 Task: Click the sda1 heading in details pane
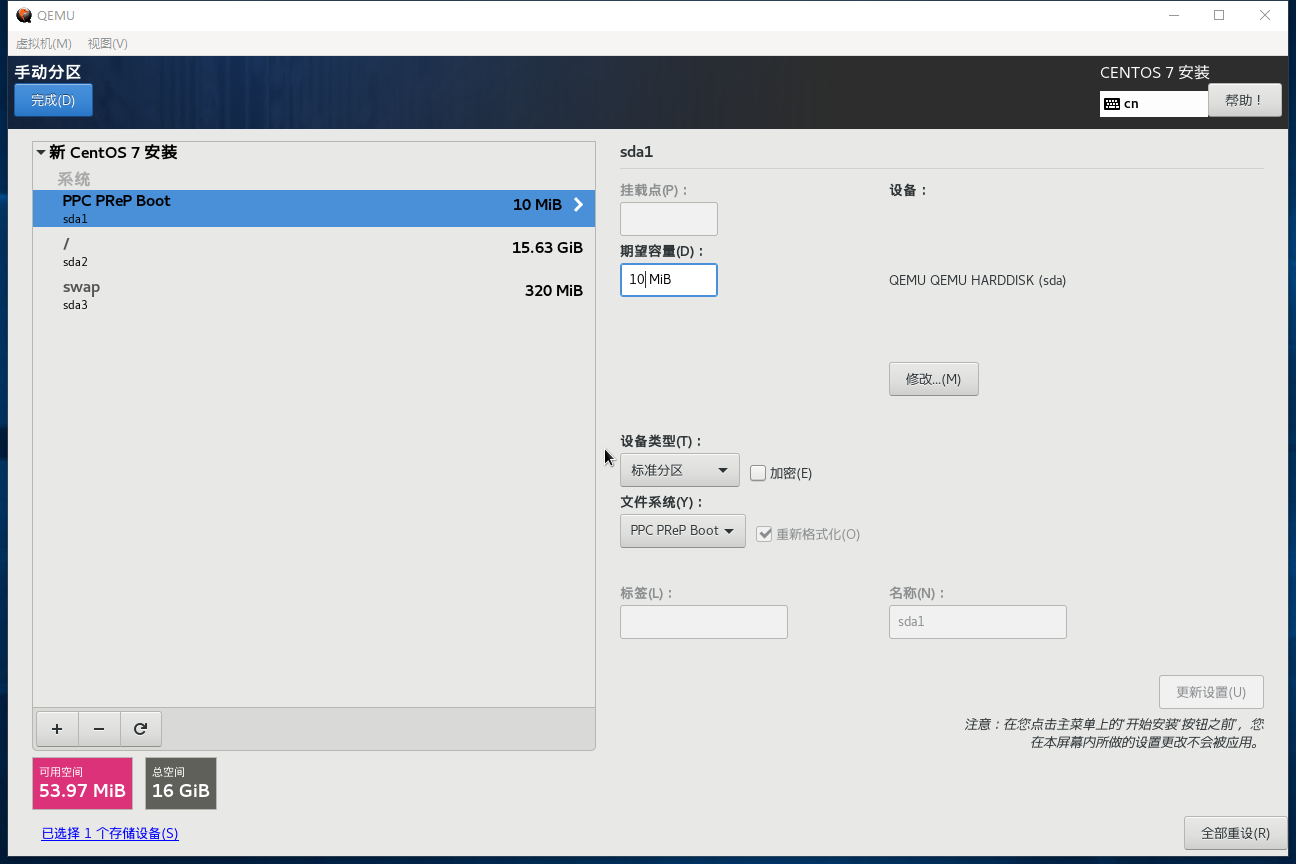click(636, 152)
